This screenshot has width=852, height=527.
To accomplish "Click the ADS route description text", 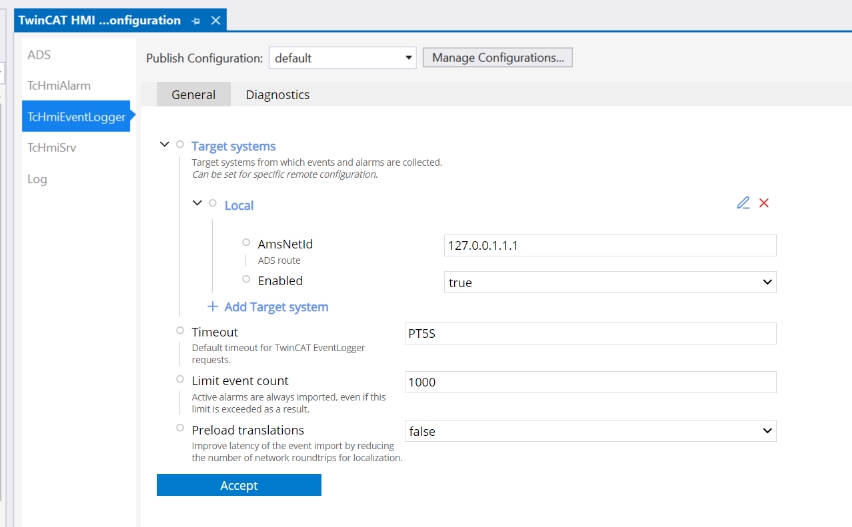I will pyautogui.click(x=279, y=261).
